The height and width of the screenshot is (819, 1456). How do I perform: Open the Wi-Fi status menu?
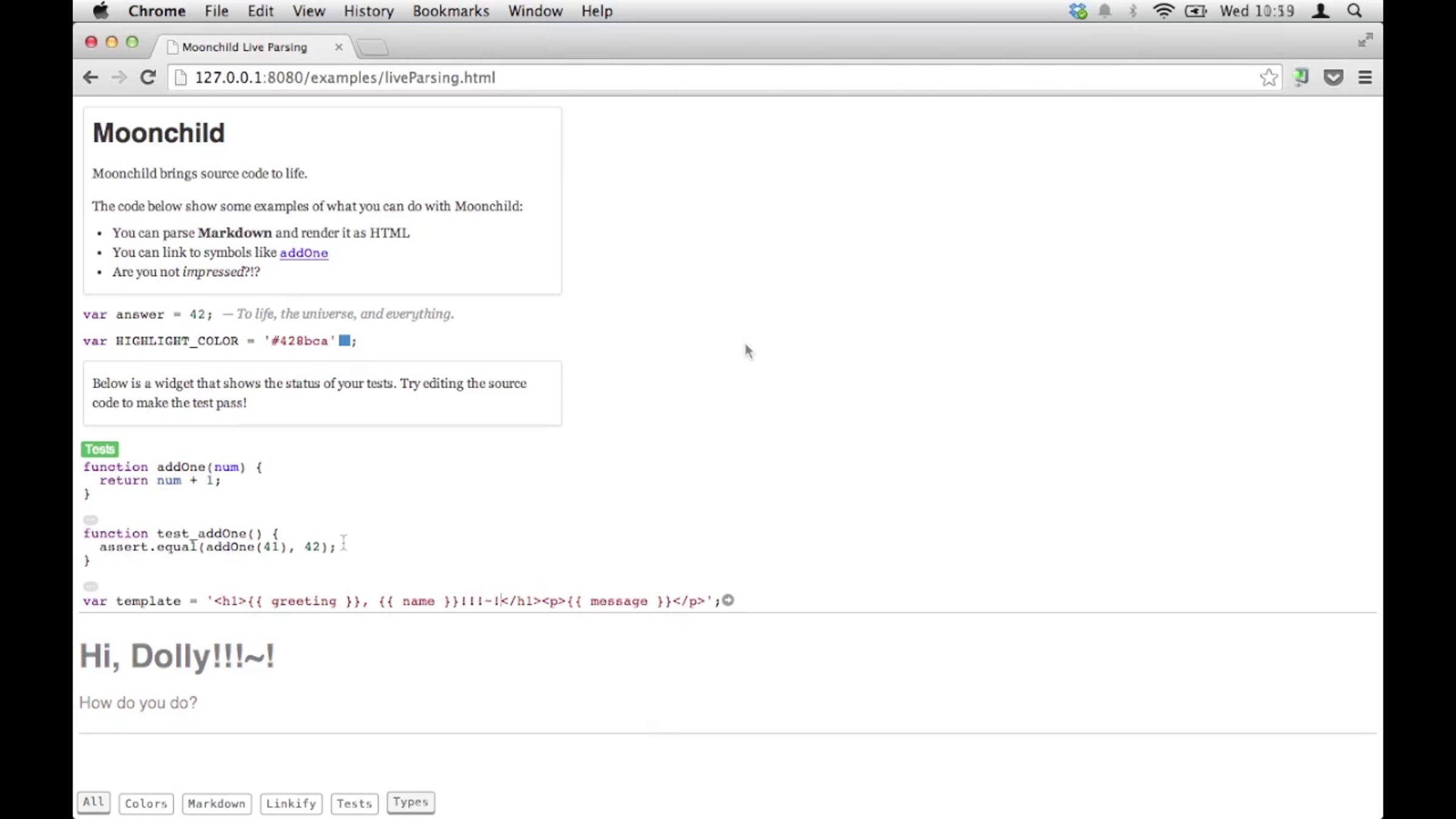1163,11
